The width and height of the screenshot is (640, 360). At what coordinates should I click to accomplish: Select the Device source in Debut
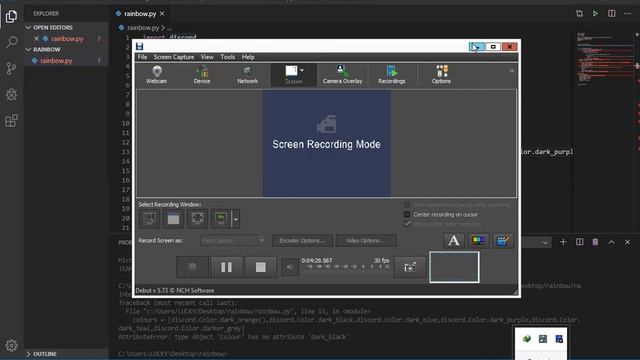click(x=202, y=75)
